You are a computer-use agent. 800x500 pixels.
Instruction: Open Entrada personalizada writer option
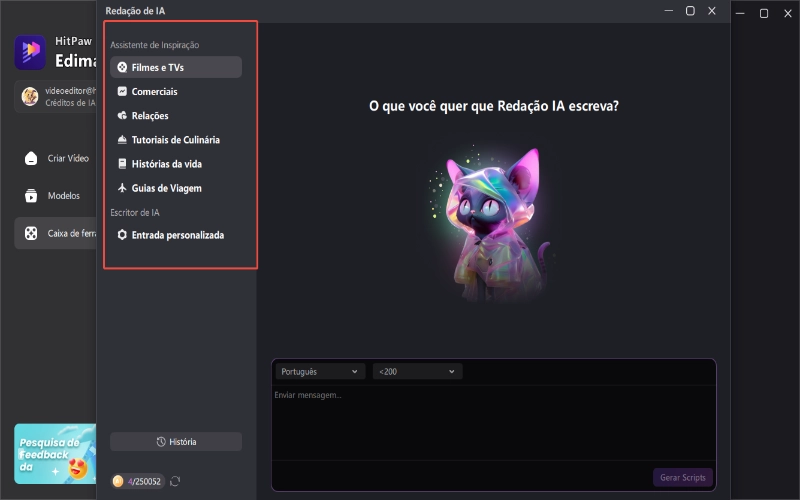pos(176,235)
